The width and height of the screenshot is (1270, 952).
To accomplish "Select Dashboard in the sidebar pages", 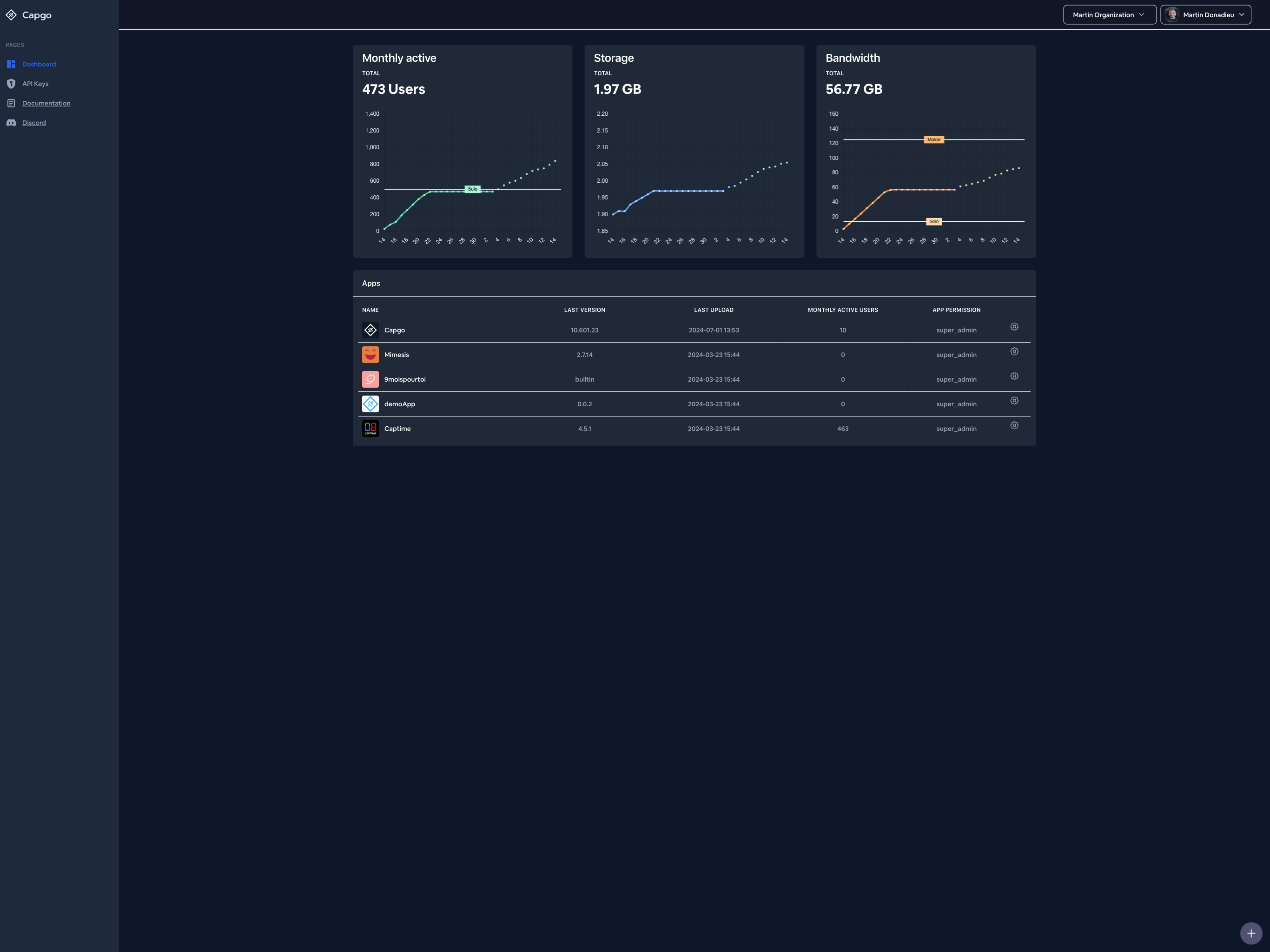I will click(39, 64).
